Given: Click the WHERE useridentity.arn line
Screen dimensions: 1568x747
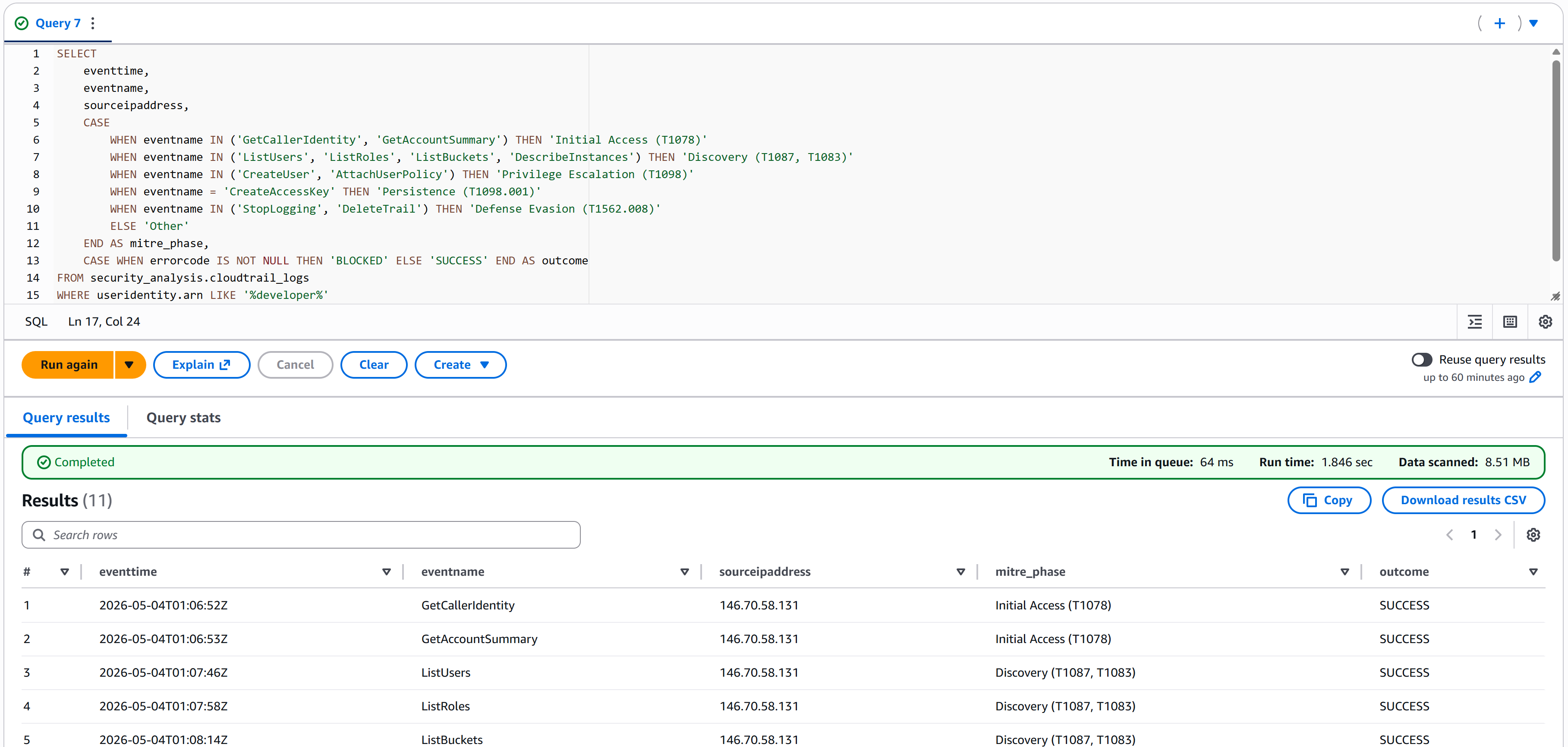Looking at the screenshot, I should coord(192,295).
